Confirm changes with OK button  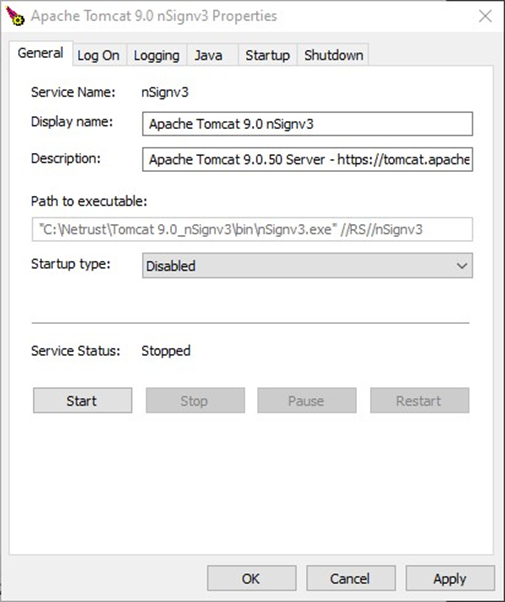click(x=252, y=578)
